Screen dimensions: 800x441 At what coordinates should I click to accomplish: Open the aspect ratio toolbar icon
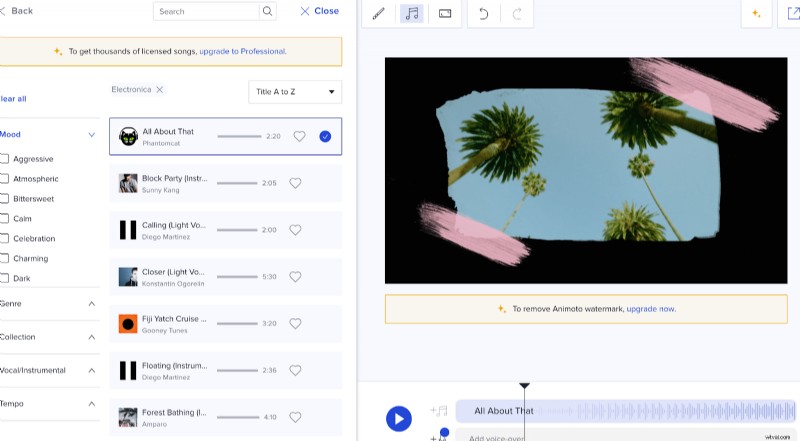tap(445, 13)
